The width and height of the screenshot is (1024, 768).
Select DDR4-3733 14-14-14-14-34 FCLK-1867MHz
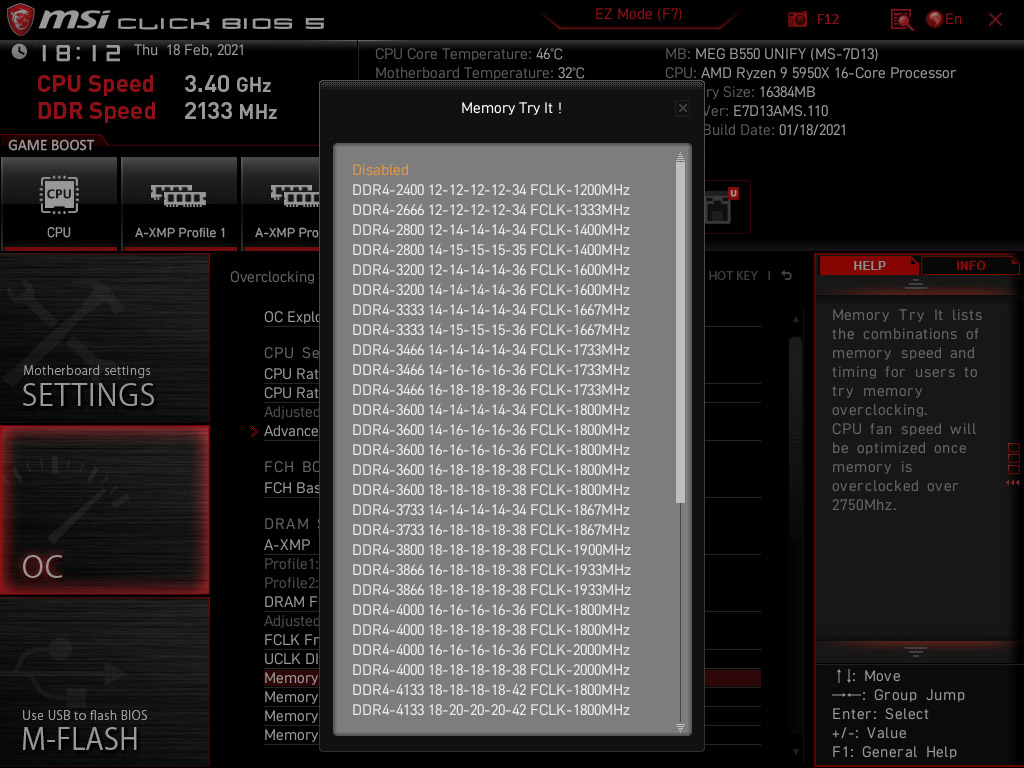[x=491, y=510]
